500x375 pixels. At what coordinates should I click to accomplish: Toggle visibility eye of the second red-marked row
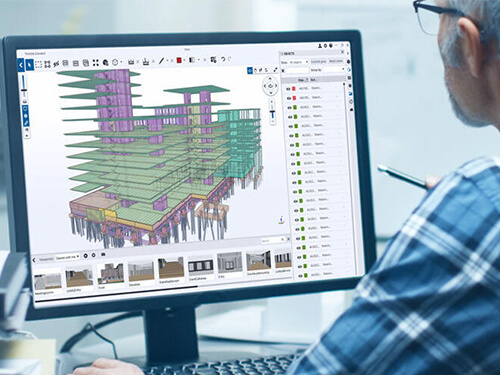coord(289,98)
